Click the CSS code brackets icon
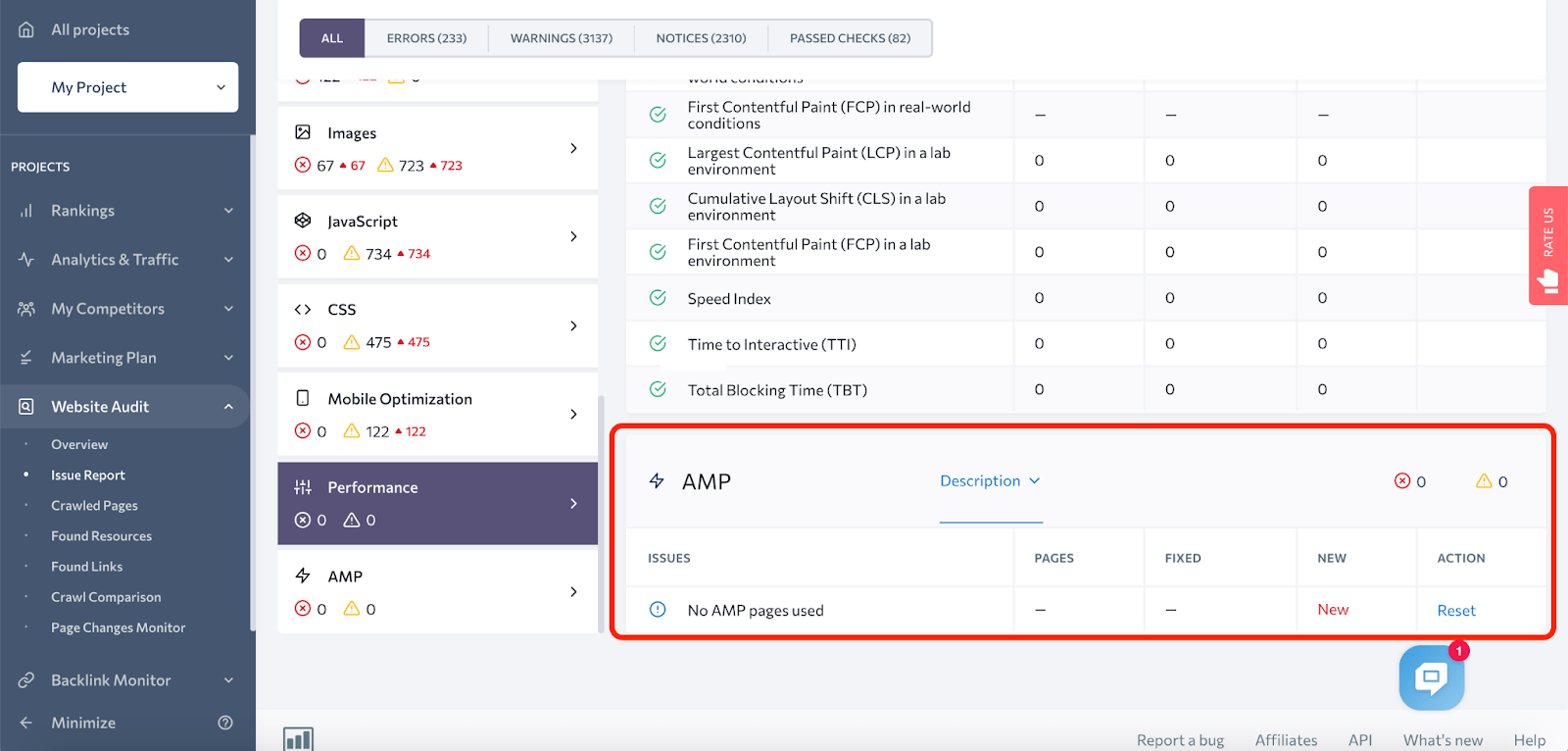The height and width of the screenshot is (751, 1568). click(x=303, y=310)
